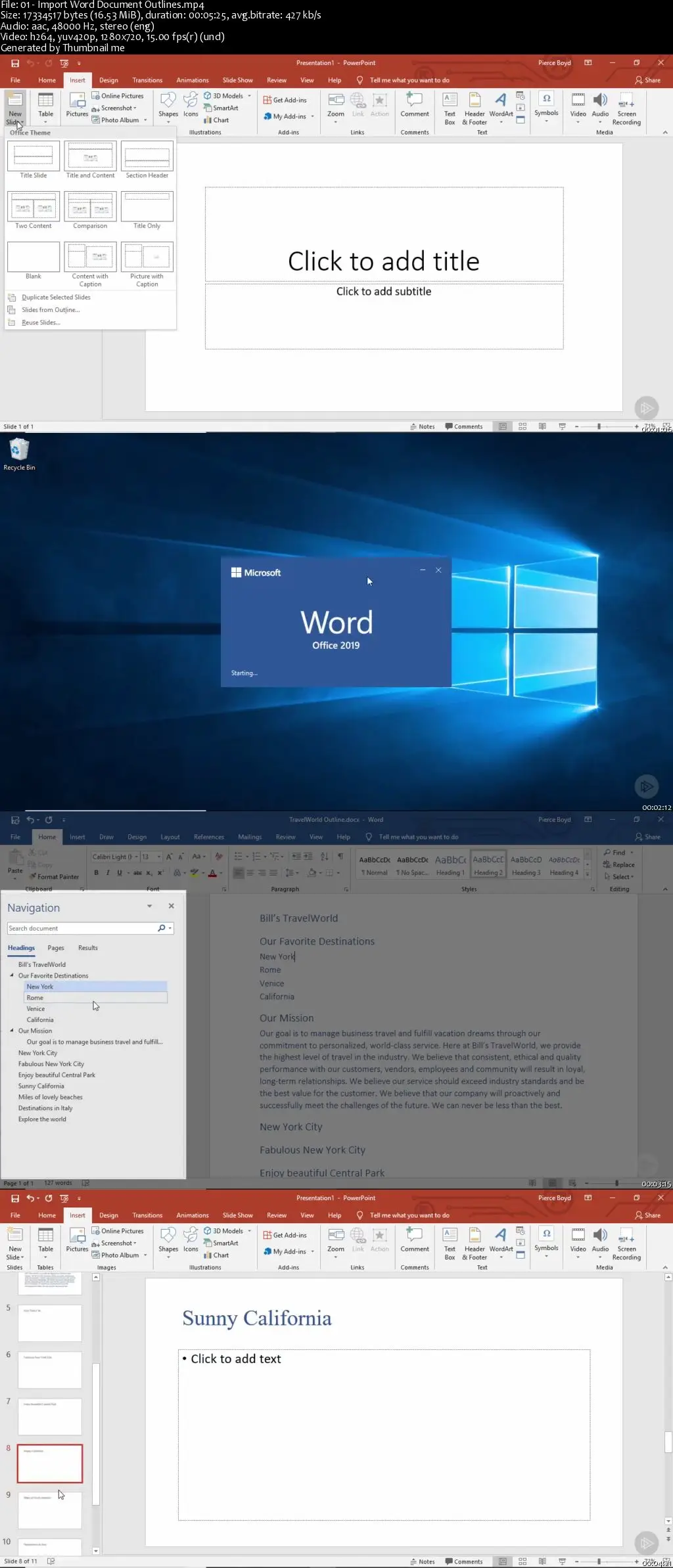
Task: Click Share in the Word window
Action: (648, 837)
